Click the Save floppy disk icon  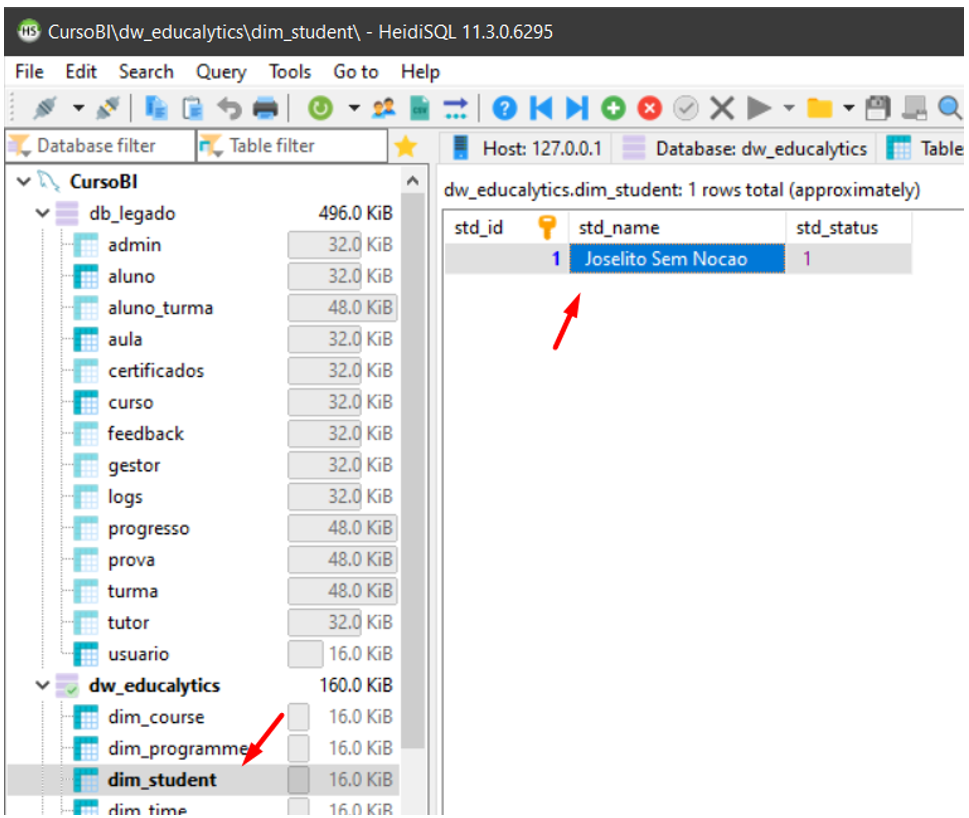click(x=878, y=108)
